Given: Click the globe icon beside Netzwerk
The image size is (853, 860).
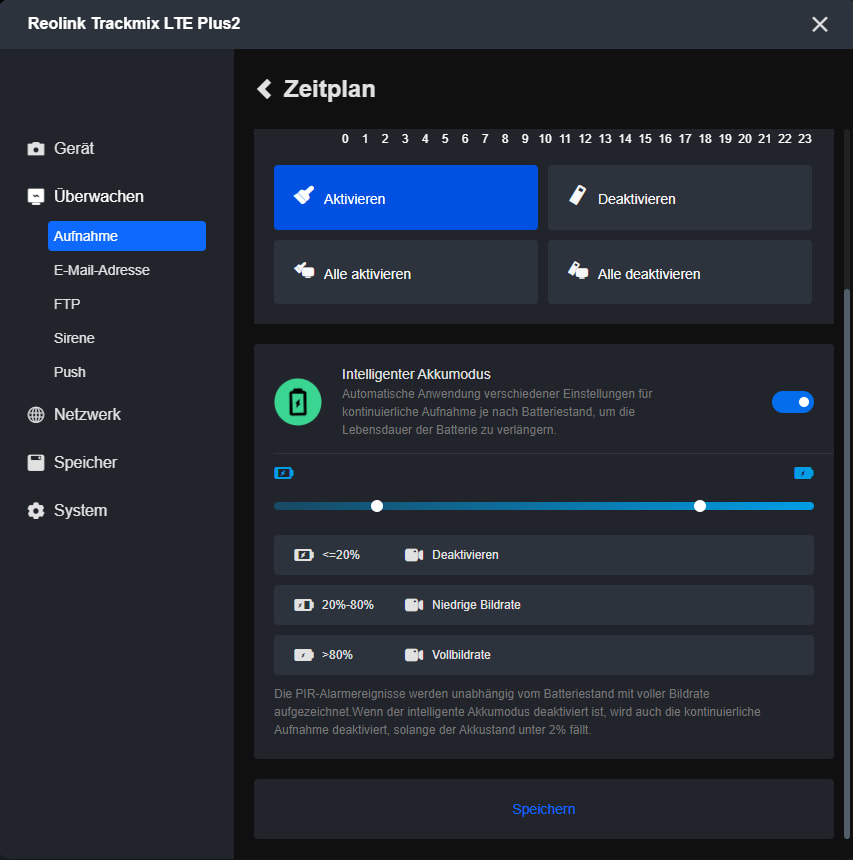Looking at the screenshot, I should 36,415.
